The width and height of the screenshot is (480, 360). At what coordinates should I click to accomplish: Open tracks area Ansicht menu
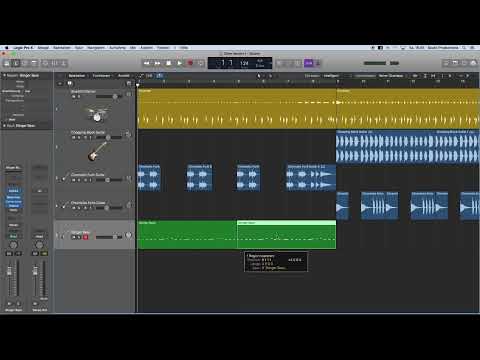tap(124, 76)
